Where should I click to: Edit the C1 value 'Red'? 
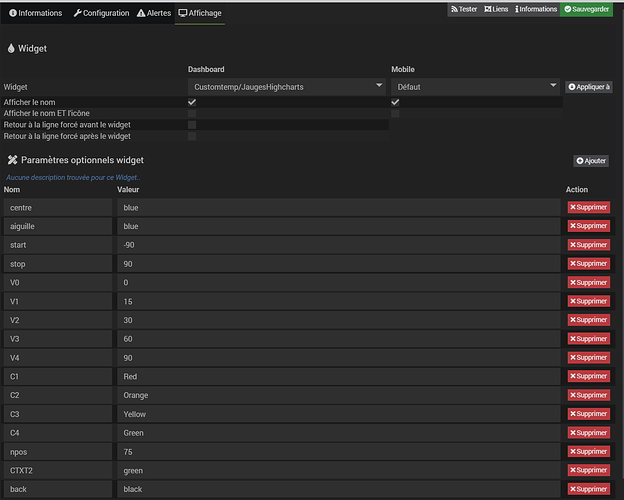pos(339,377)
